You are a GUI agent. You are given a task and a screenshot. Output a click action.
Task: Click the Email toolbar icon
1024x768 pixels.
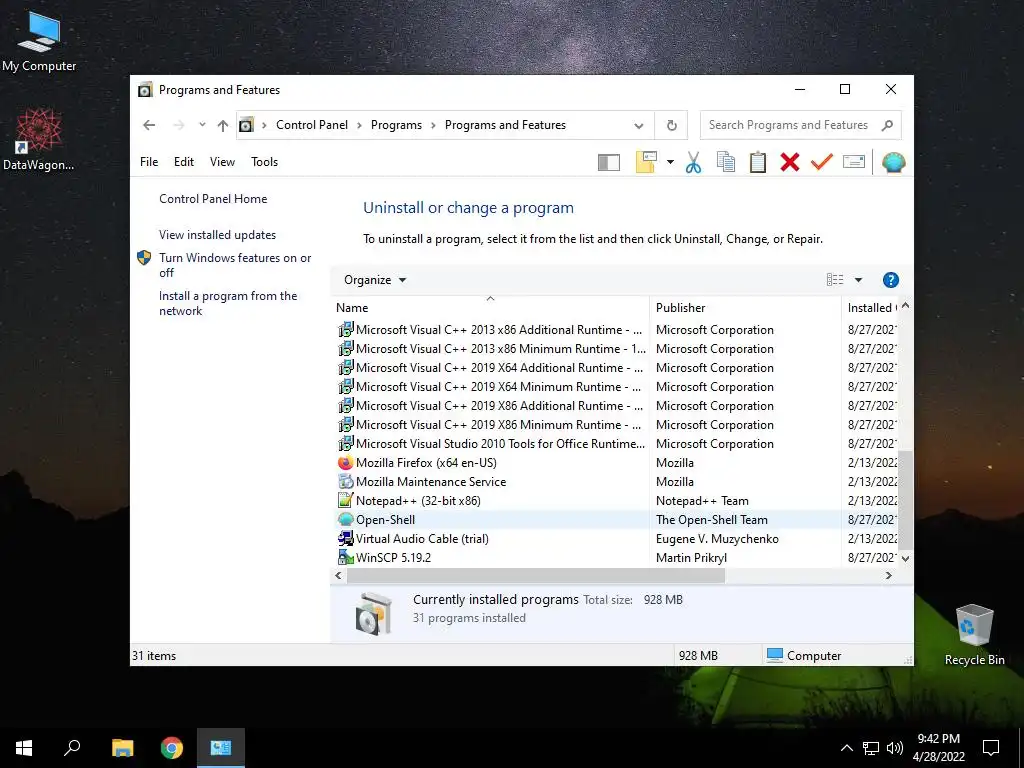pyautogui.click(x=854, y=161)
